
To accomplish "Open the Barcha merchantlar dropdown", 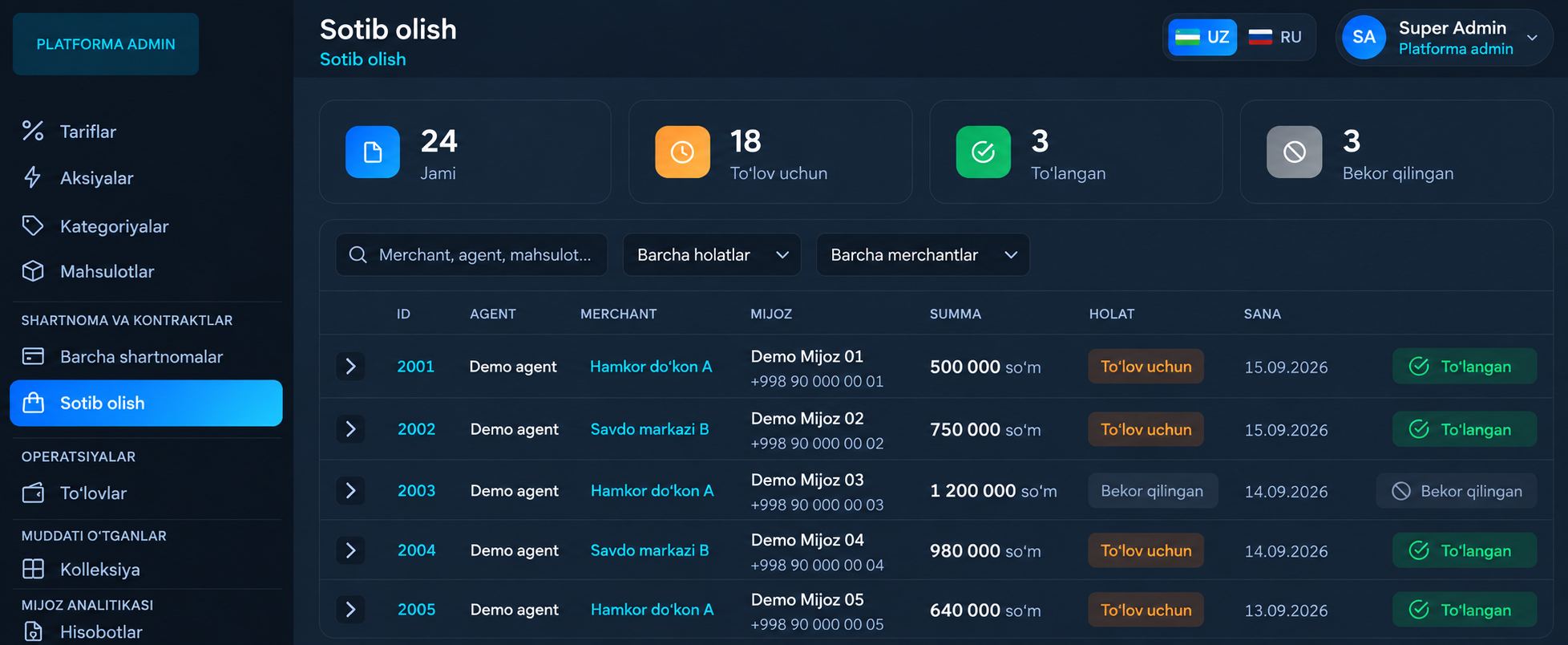I will 923,254.
